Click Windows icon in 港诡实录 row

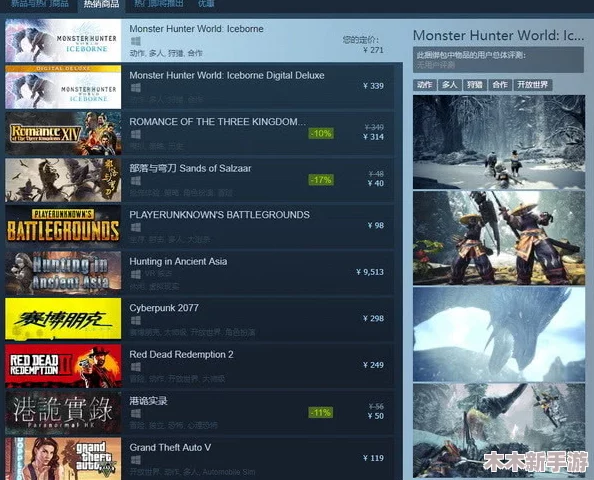136,413
